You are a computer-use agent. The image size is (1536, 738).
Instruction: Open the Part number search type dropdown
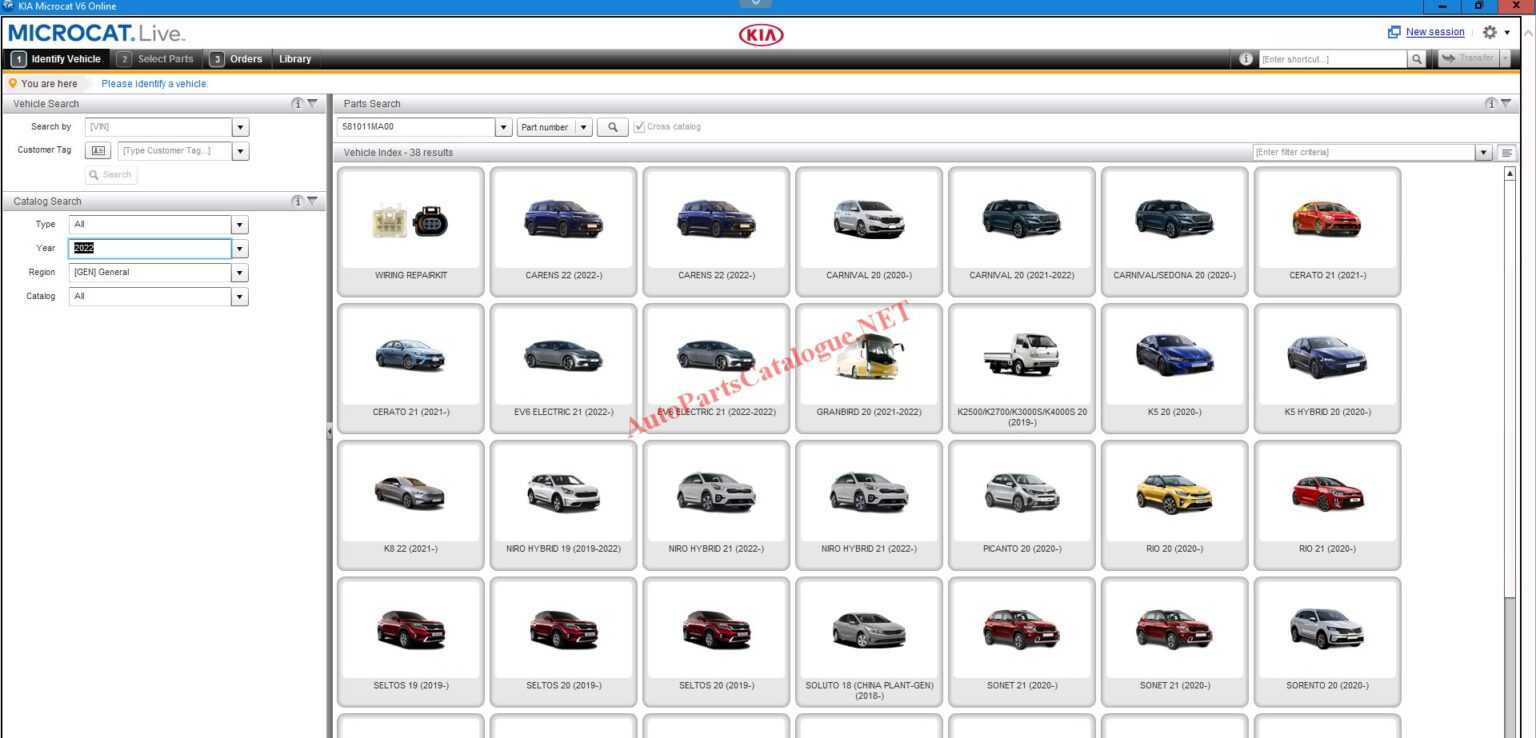pyautogui.click(x=584, y=127)
